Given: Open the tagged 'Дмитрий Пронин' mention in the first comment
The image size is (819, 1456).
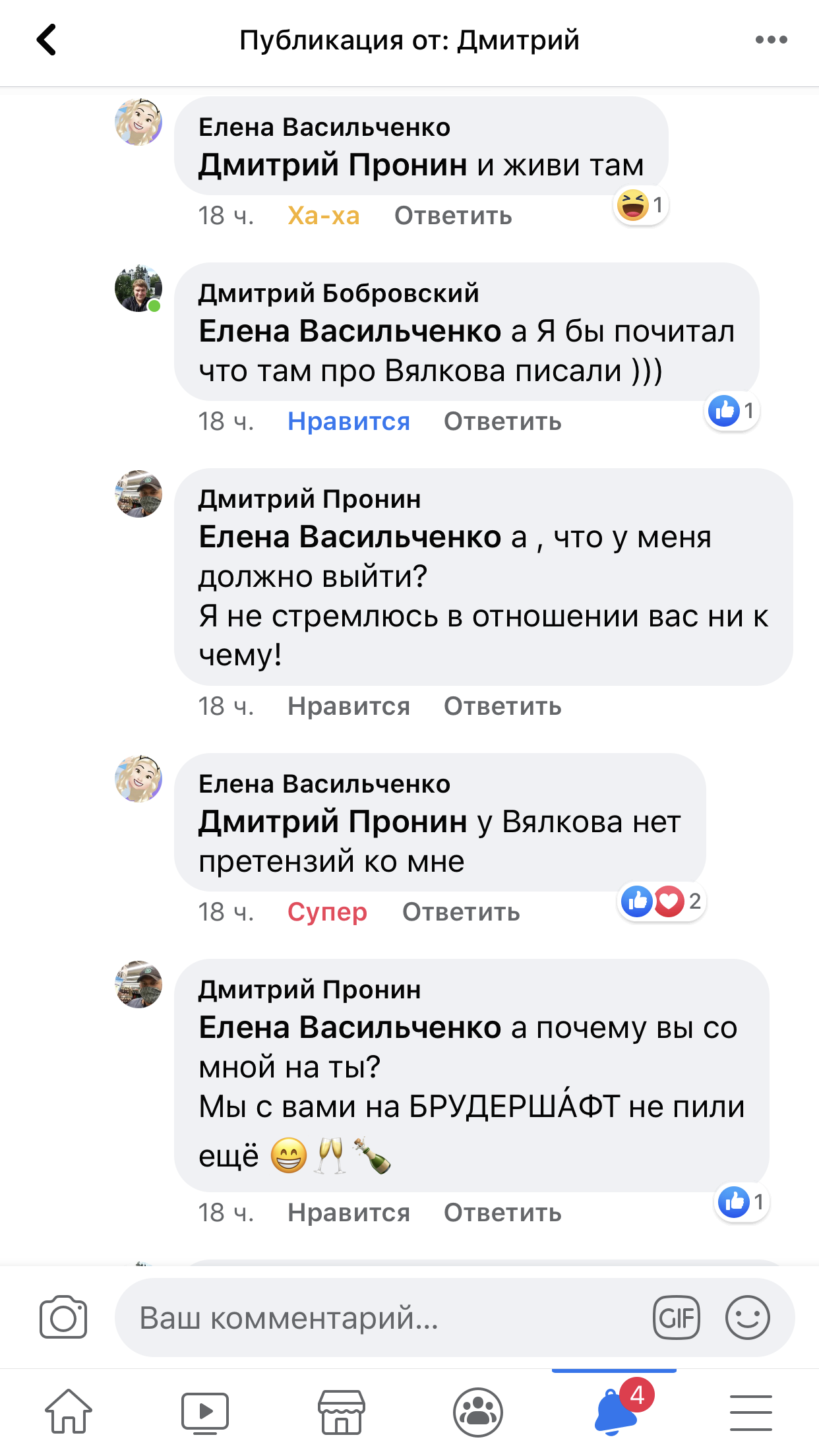Looking at the screenshot, I should tap(332, 165).
